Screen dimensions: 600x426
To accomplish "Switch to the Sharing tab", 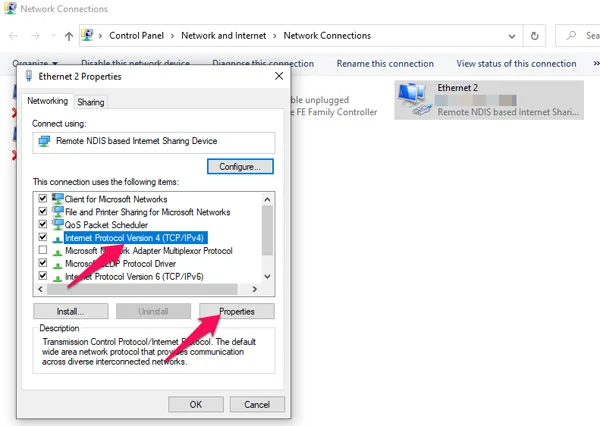I will click(x=91, y=102).
